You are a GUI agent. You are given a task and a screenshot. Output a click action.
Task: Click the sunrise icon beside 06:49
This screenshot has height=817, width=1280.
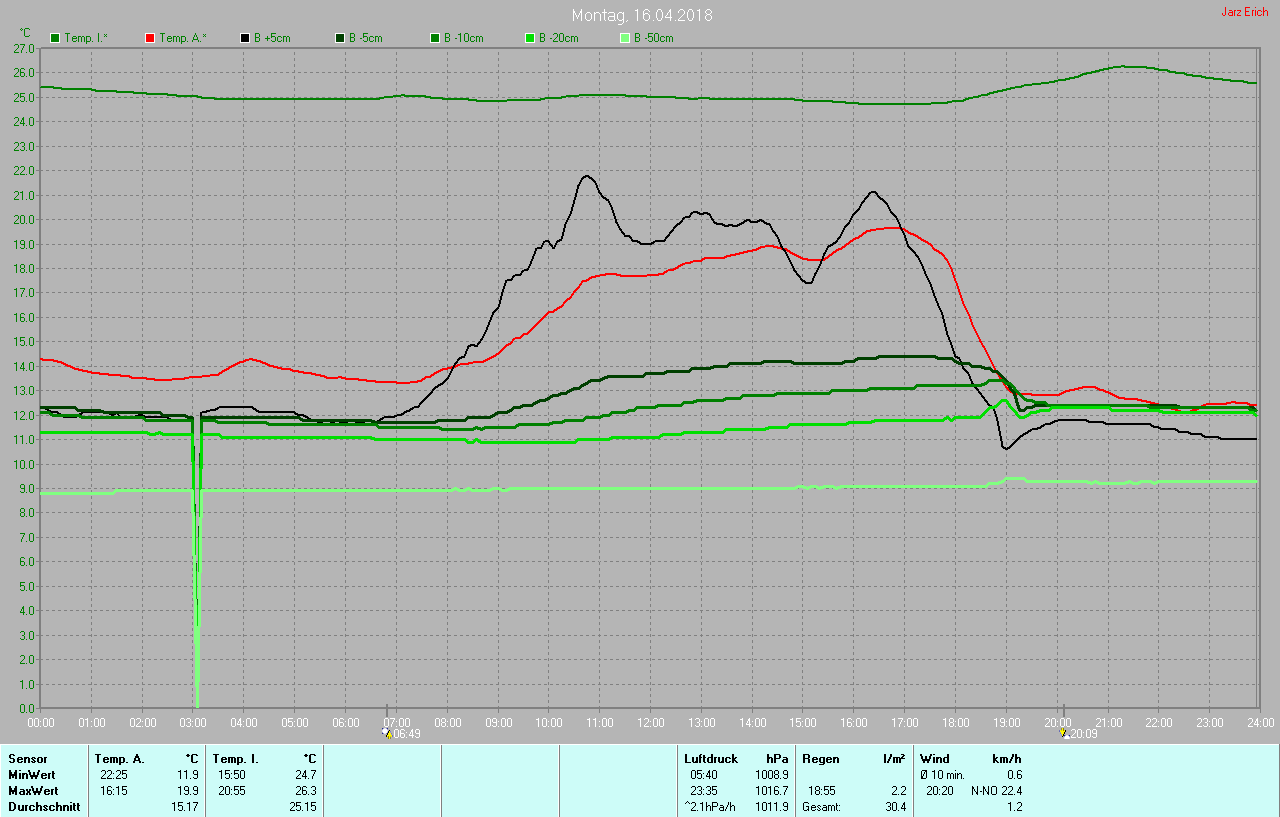tap(386, 734)
